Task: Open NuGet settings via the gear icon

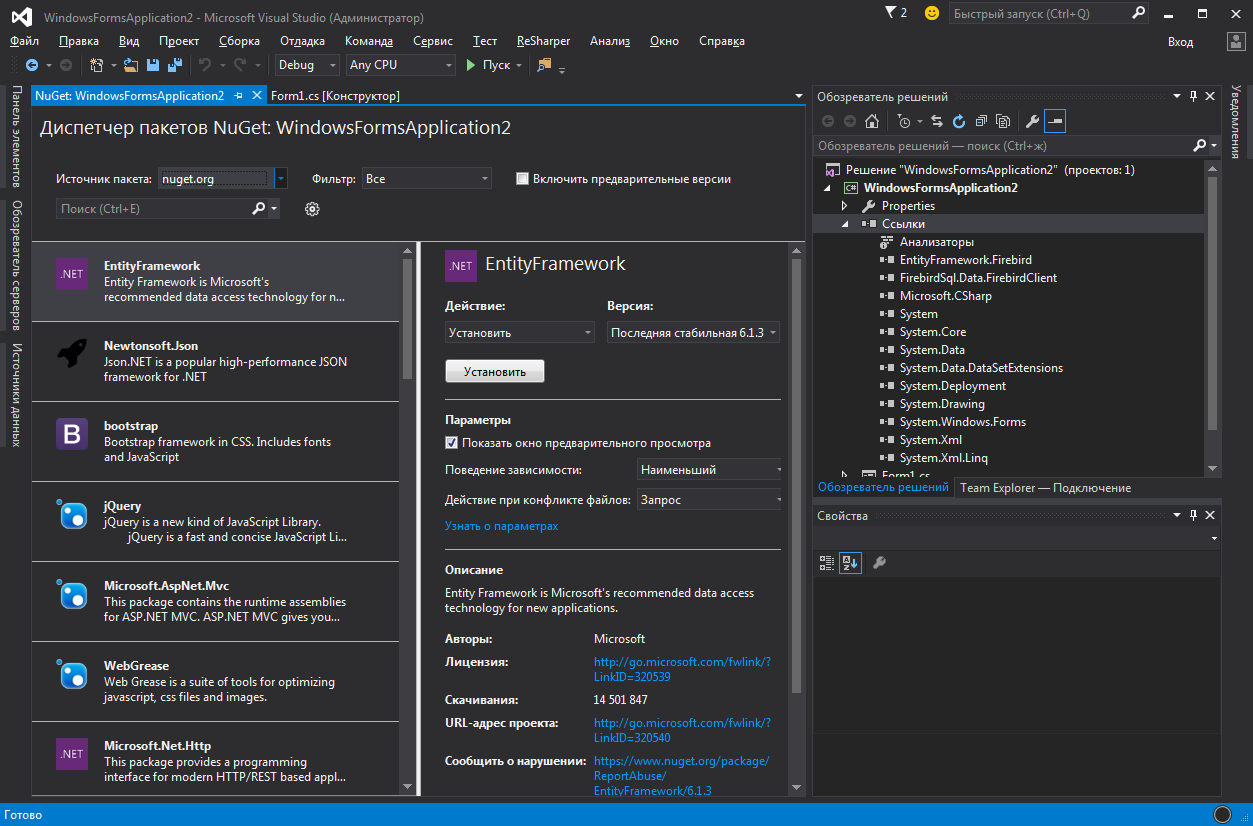Action: point(311,208)
